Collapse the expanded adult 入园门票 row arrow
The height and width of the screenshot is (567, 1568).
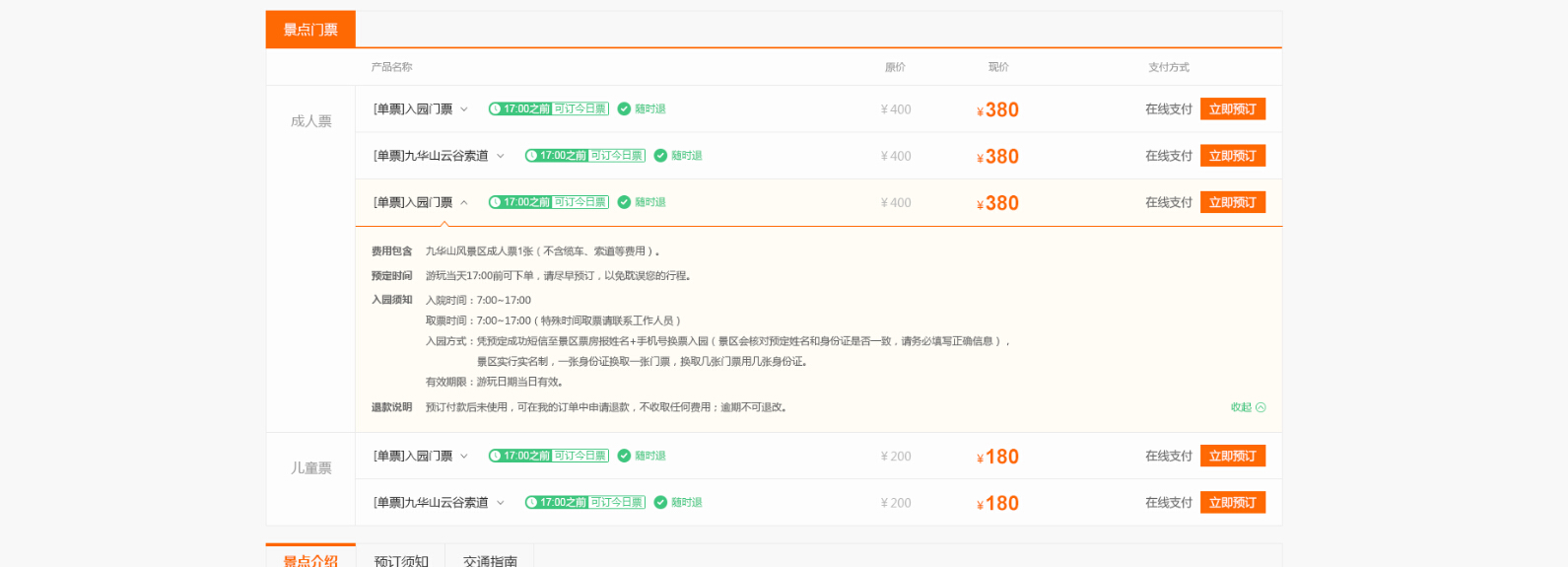(x=464, y=203)
